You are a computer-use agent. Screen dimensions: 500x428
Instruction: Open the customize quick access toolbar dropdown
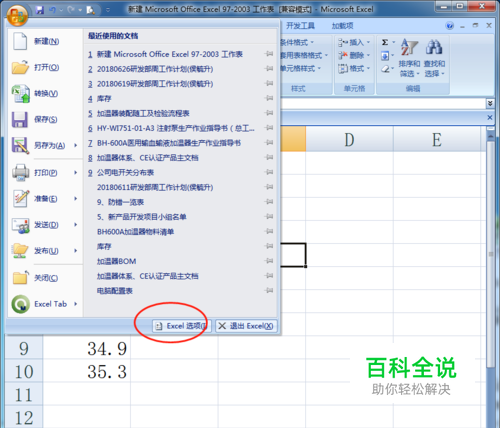pos(108,10)
